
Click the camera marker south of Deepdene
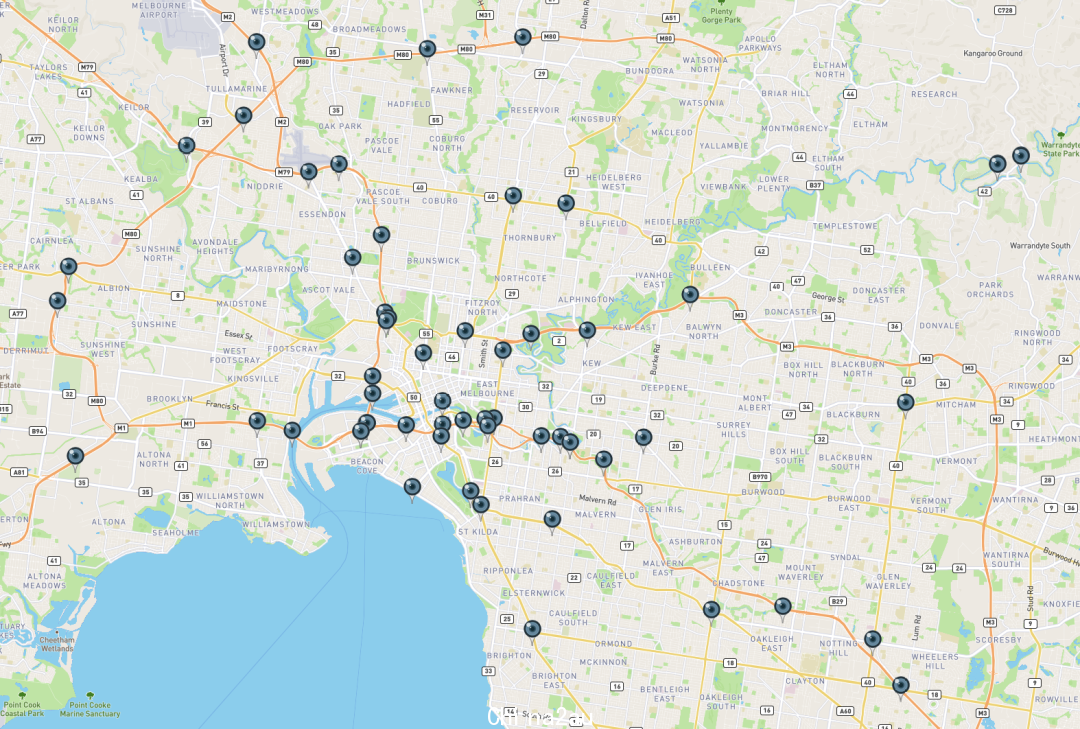click(643, 439)
